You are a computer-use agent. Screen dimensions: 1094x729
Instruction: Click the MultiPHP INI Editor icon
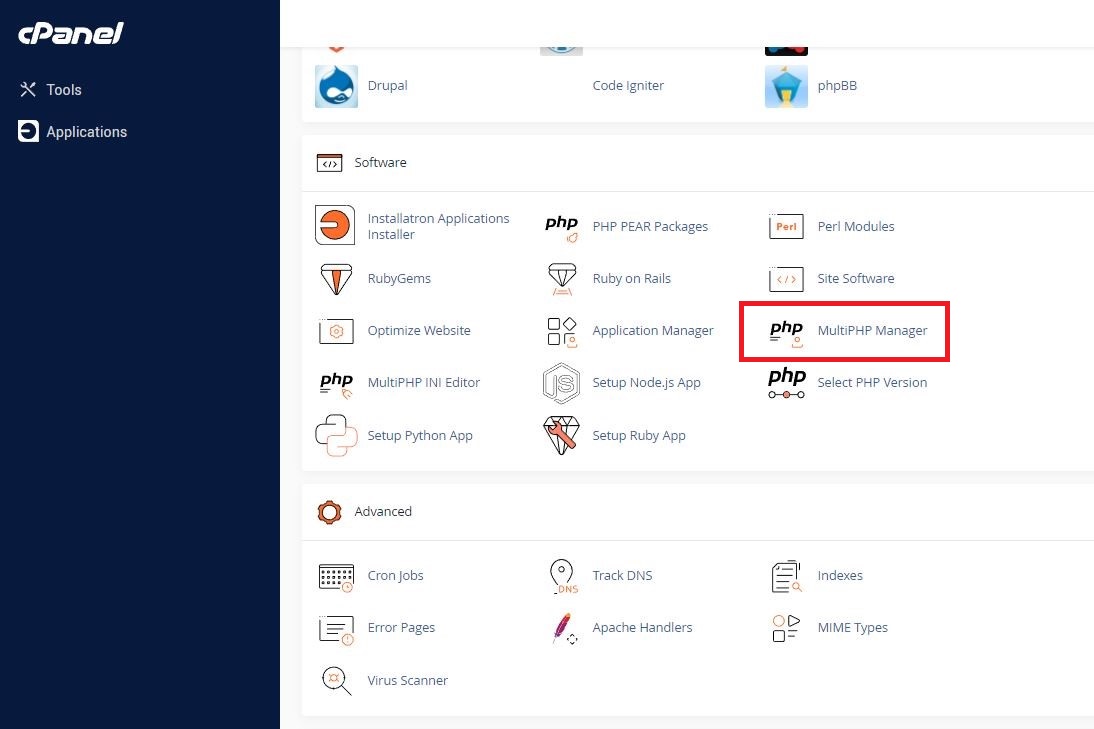[x=336, y=384]
